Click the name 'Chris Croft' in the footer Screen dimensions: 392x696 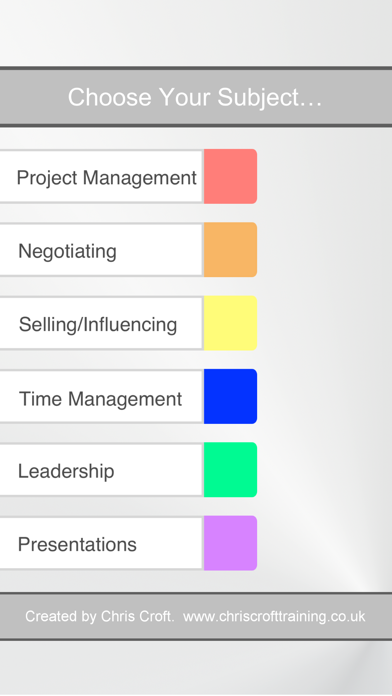(137, 617)
